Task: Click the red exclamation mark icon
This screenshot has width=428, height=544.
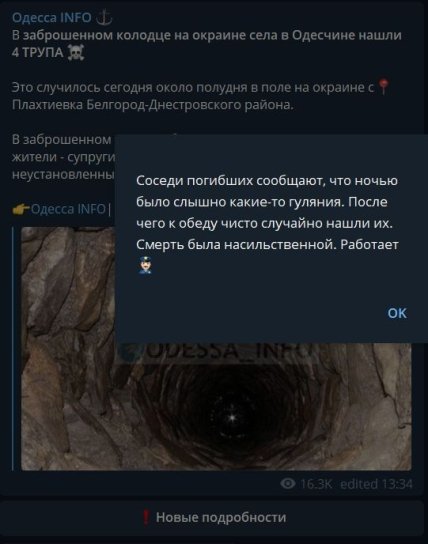Action: click(146, 518)
